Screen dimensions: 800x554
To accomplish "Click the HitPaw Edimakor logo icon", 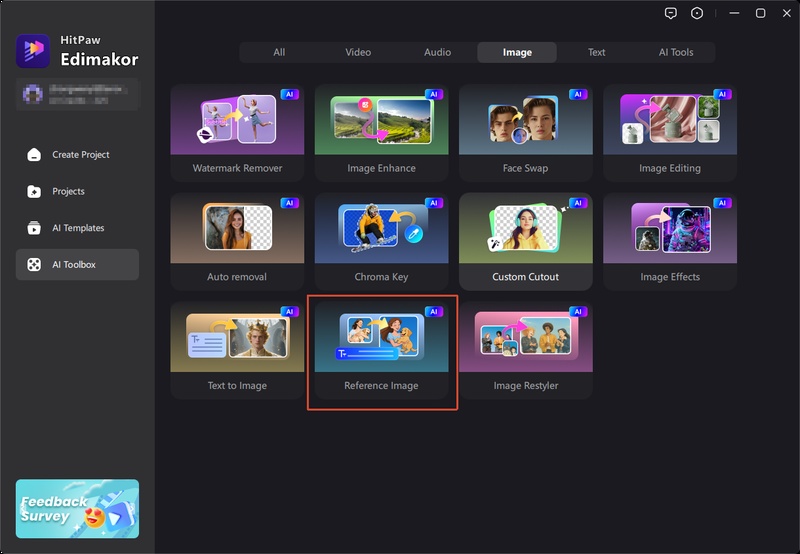I will (33, 51).
